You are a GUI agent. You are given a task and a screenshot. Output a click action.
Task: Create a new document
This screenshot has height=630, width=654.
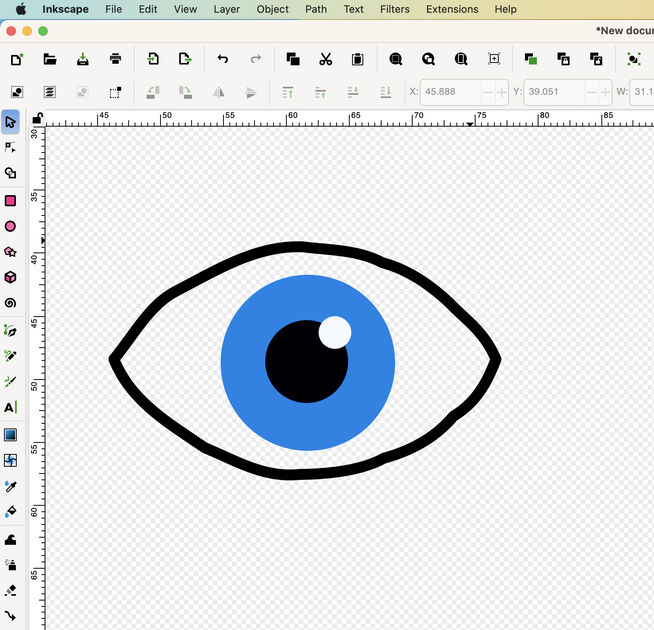(17, 59)
